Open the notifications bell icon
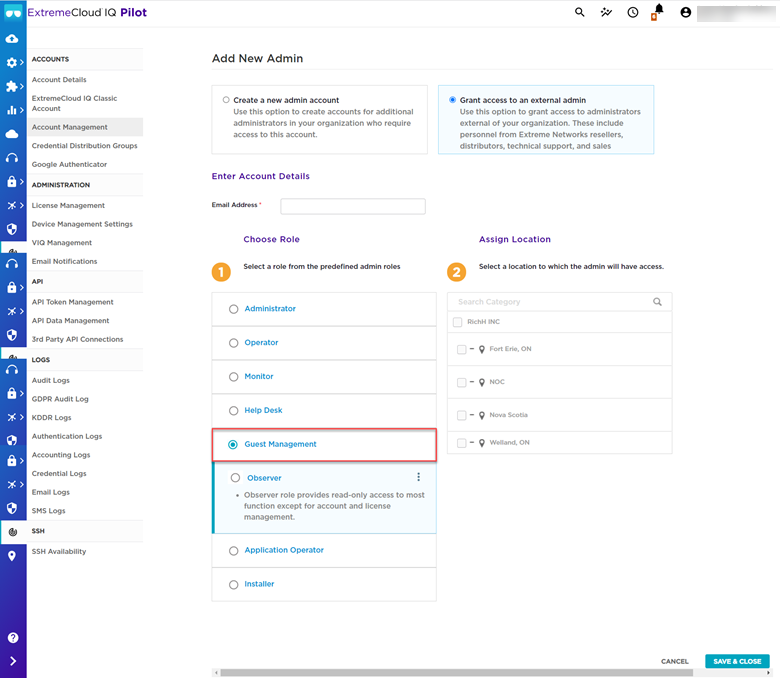The image size is (780, 678). (x=659, y=10)
